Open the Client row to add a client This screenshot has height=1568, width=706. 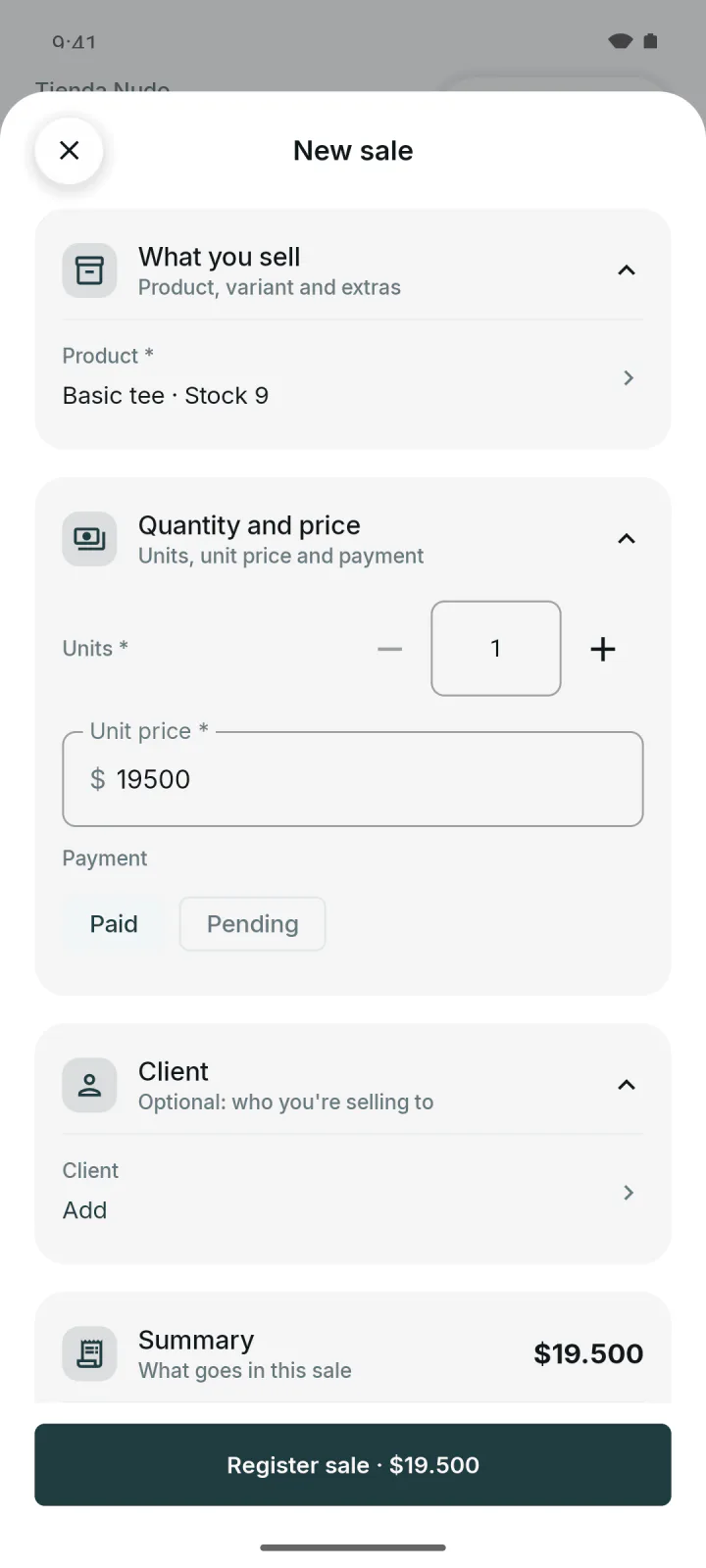click(x=353, y=1192)
